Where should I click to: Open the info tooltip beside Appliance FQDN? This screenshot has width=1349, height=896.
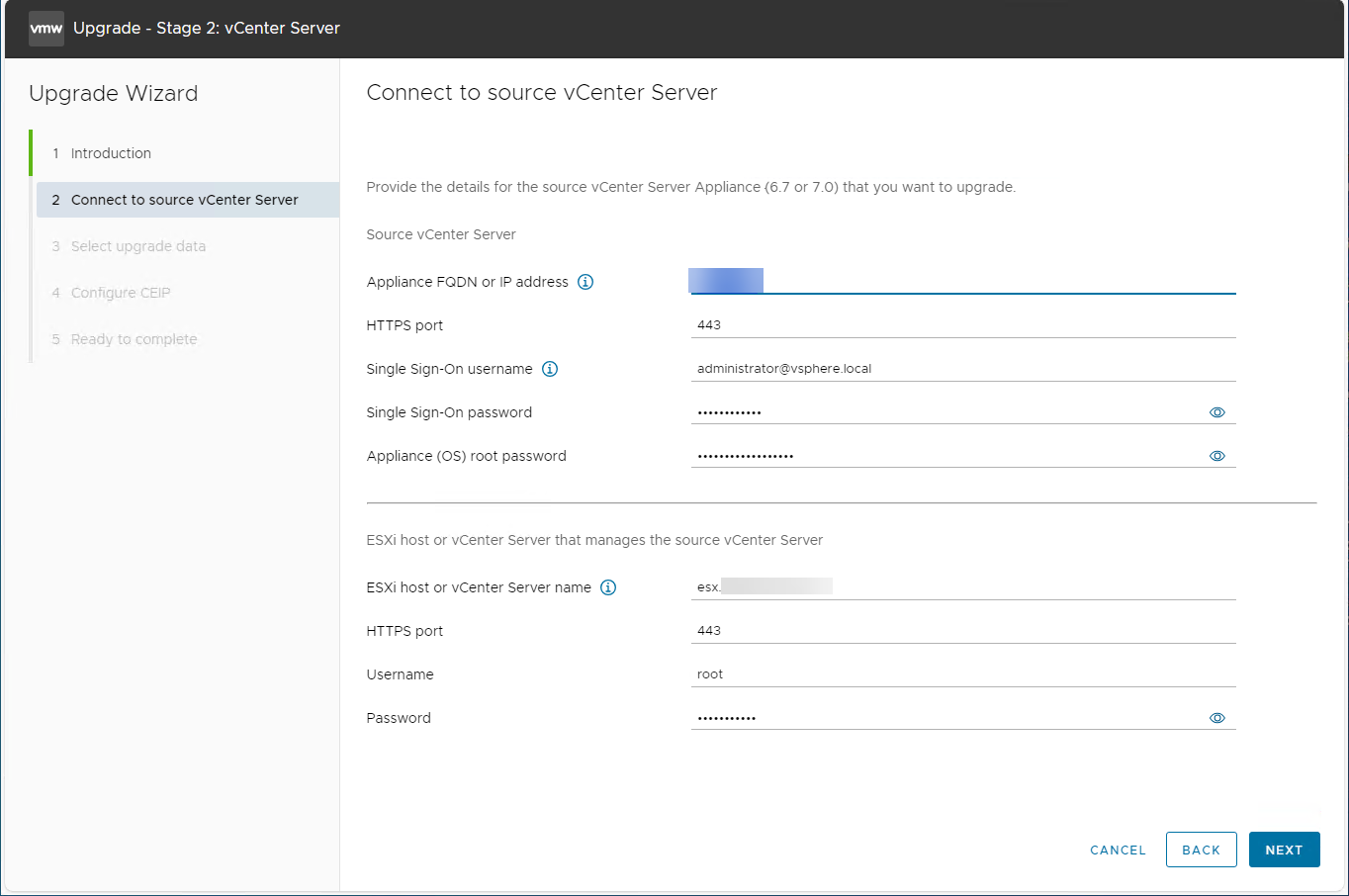tap(585, 282)
